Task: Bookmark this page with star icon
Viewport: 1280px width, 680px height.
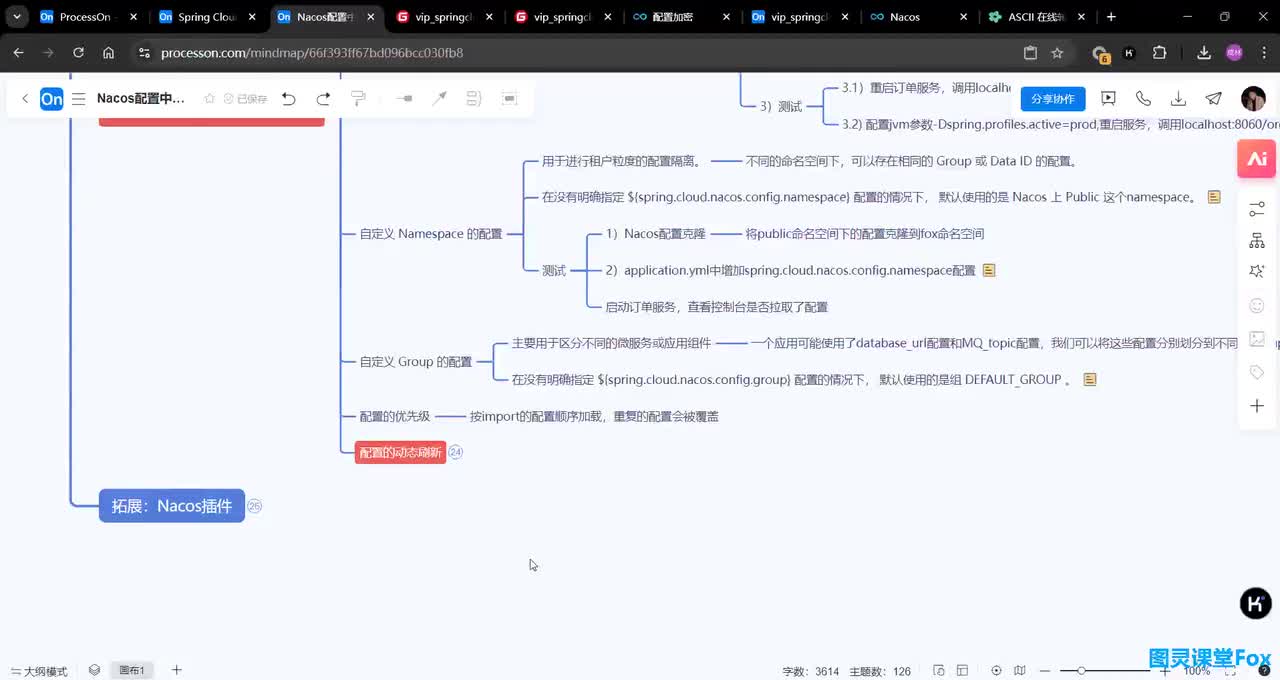Action: tap(1057, 53)
